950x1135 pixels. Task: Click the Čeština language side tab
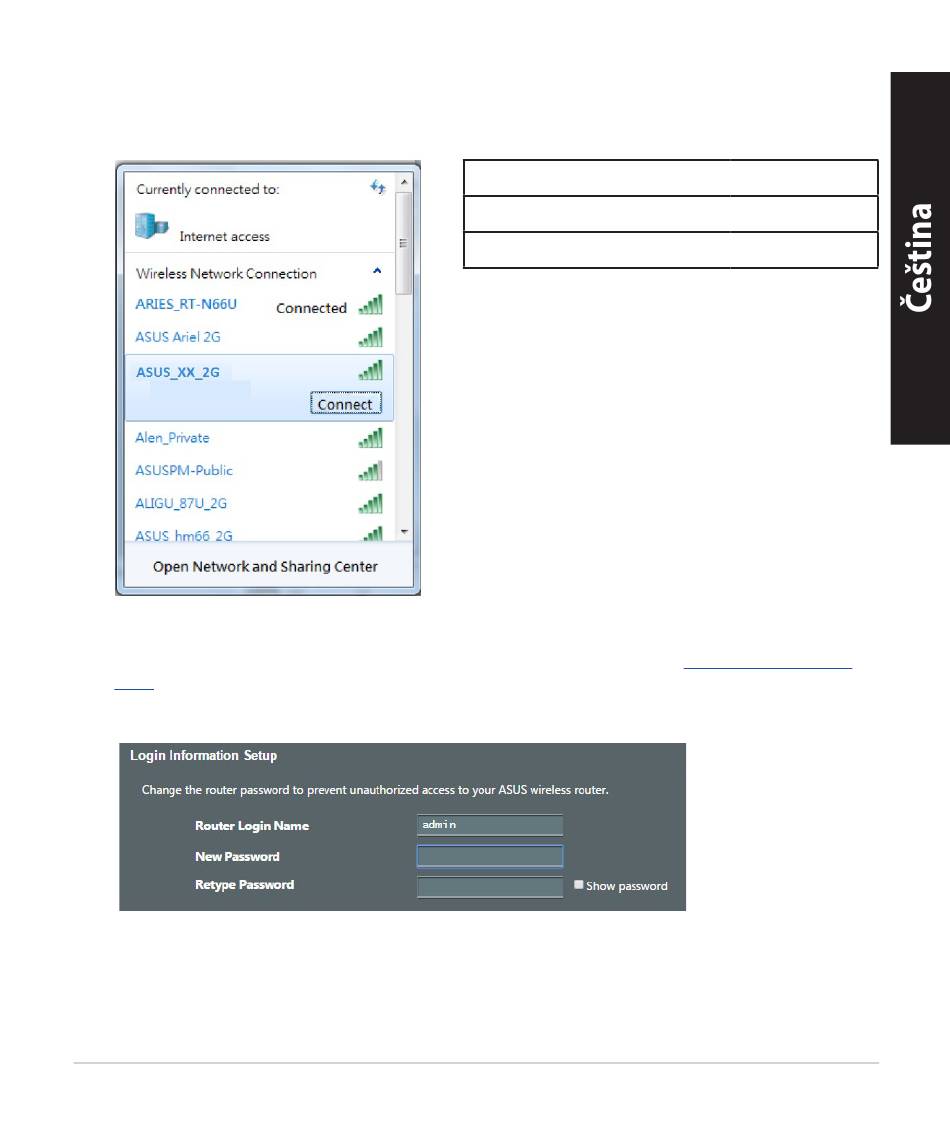tap(920, 258)
